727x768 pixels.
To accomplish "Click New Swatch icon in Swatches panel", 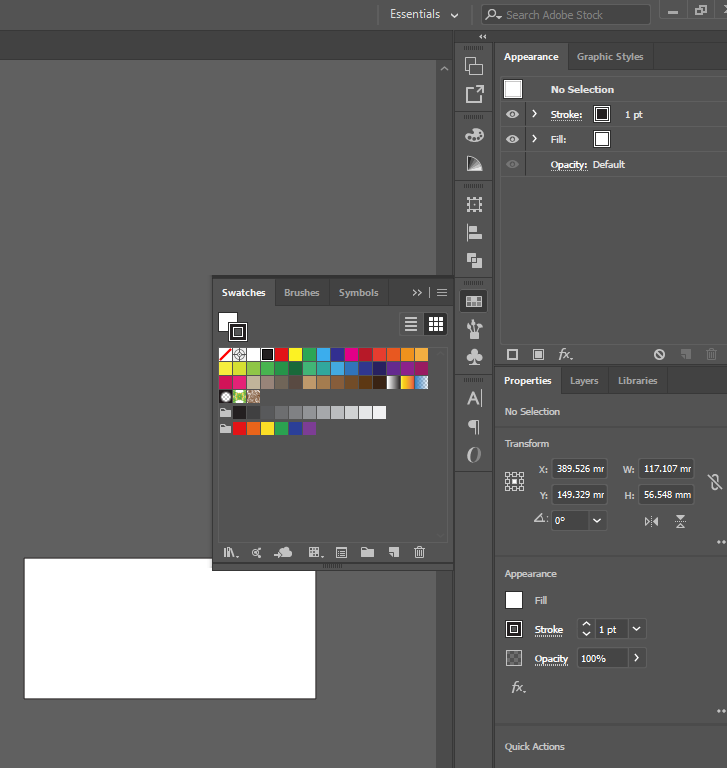I will pos(394,552).
